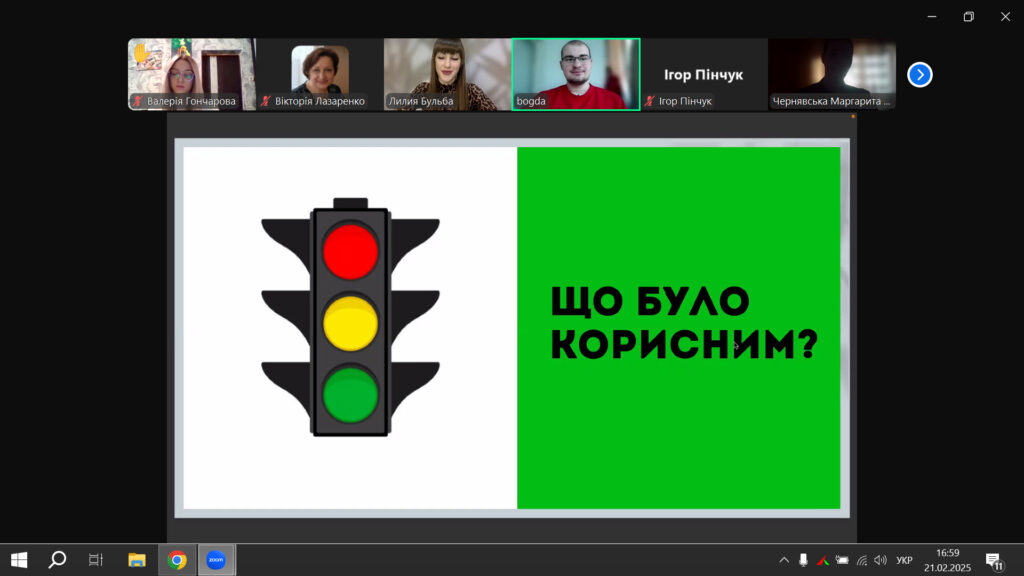Viewport: 1024px width, 576px height.
Task: Open Wi-Fi network settings in tray
Action: tap(862, 560)
